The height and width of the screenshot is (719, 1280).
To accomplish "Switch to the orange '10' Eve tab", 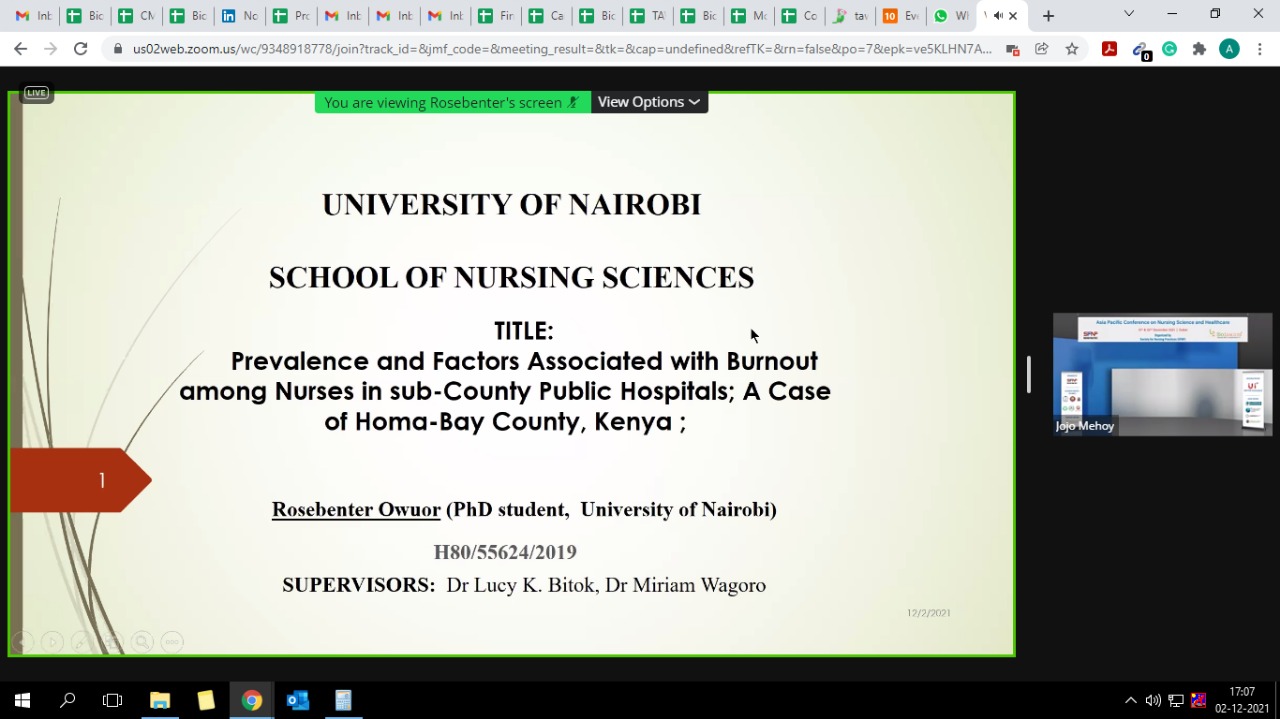I will [903, 16].
